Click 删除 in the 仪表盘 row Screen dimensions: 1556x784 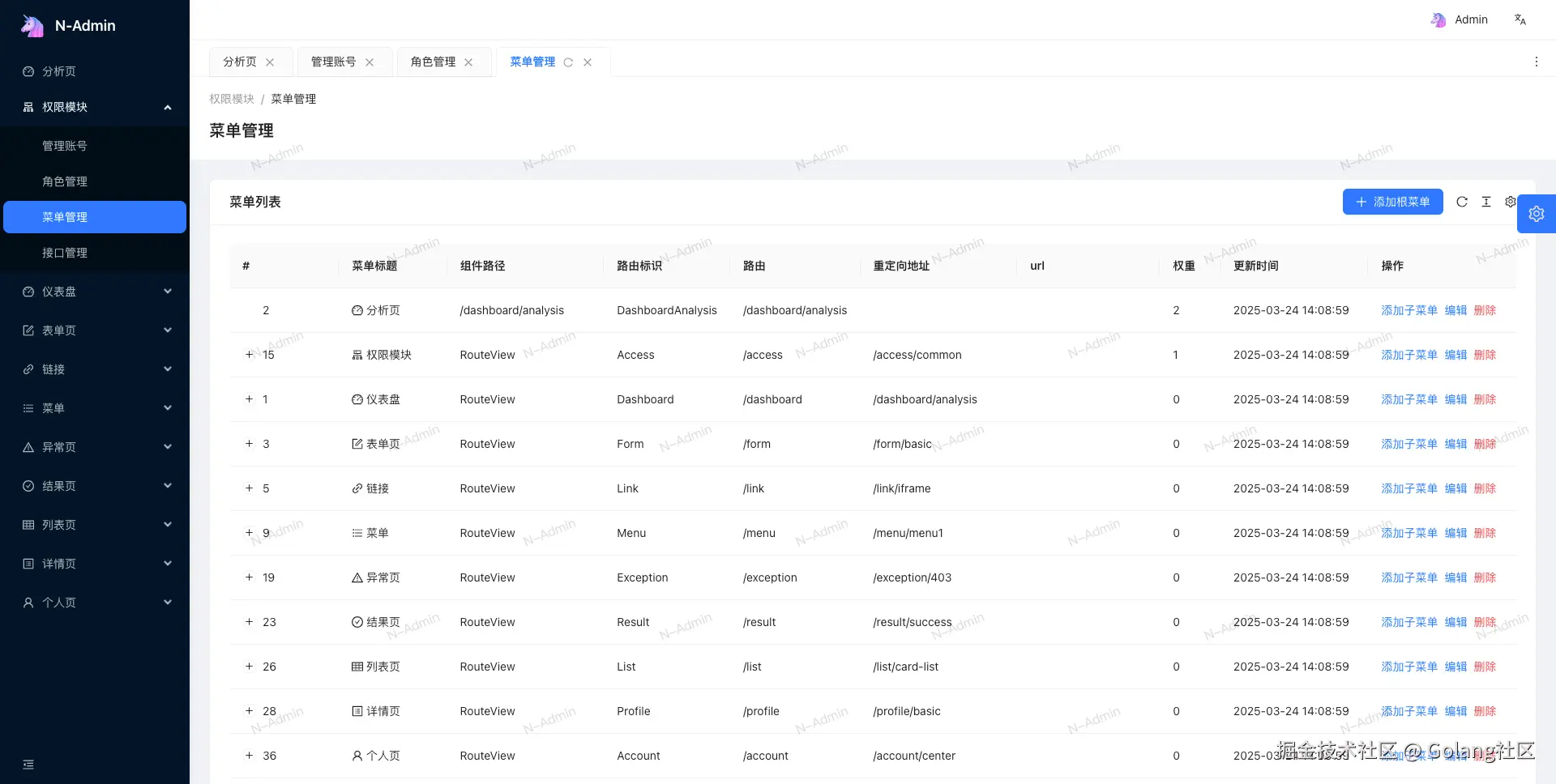pyautogui.click(x=1485, y=399)
